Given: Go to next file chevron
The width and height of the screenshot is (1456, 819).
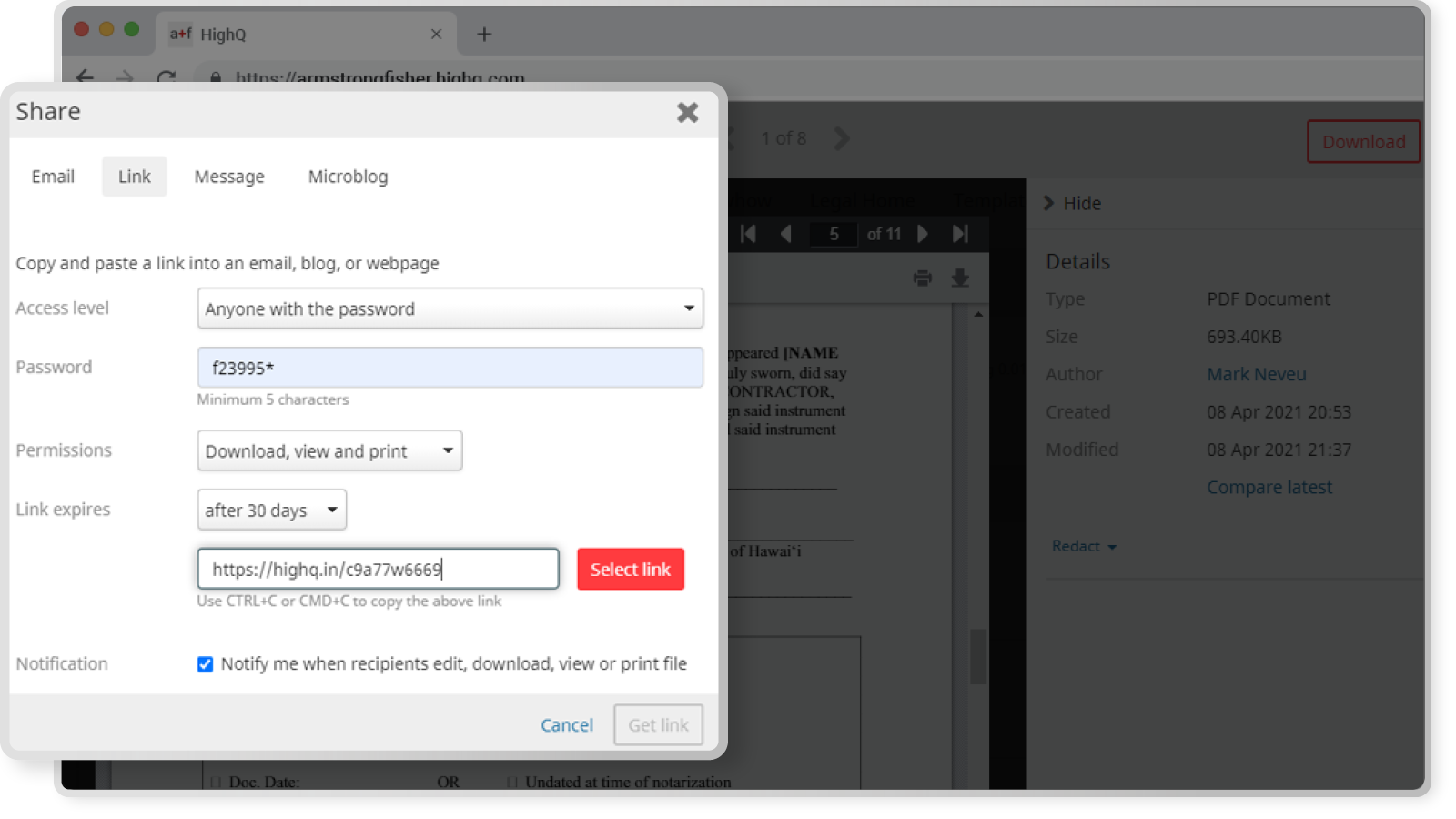Looking at the screenshot, I should pos(842,138).
